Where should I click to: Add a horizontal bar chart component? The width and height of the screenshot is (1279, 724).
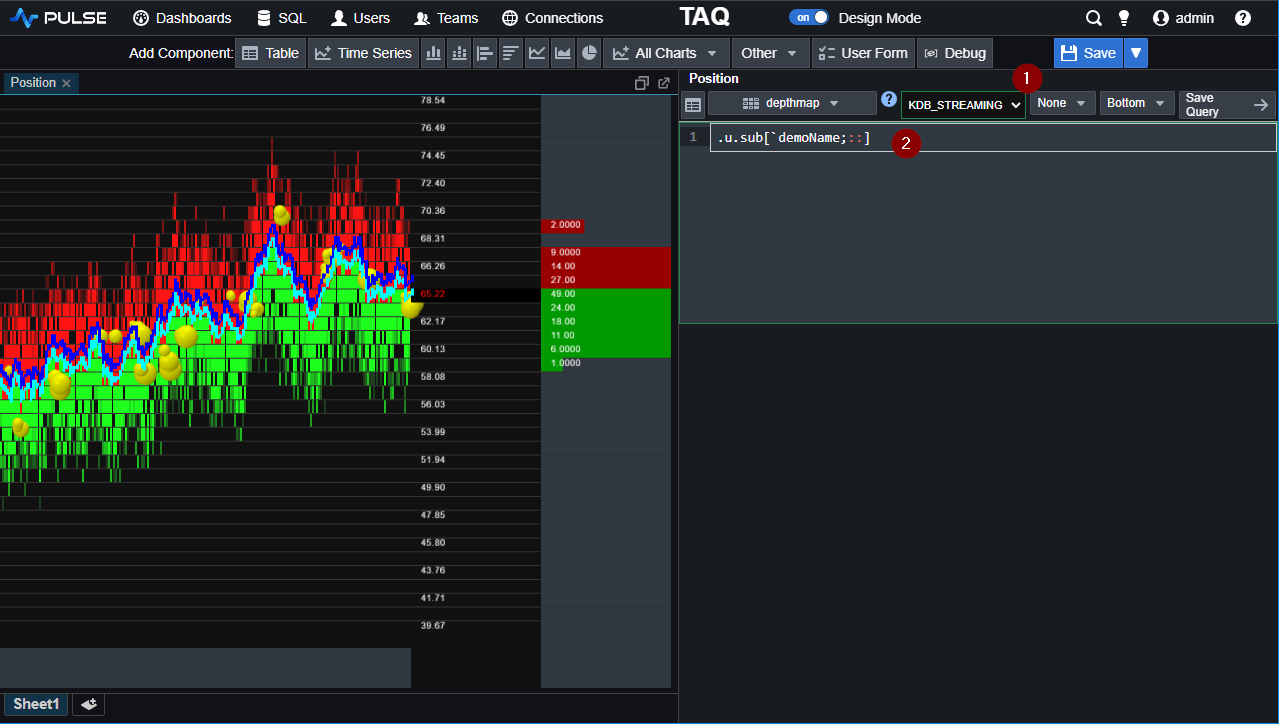pyautogui.click(x=485, y=52)
